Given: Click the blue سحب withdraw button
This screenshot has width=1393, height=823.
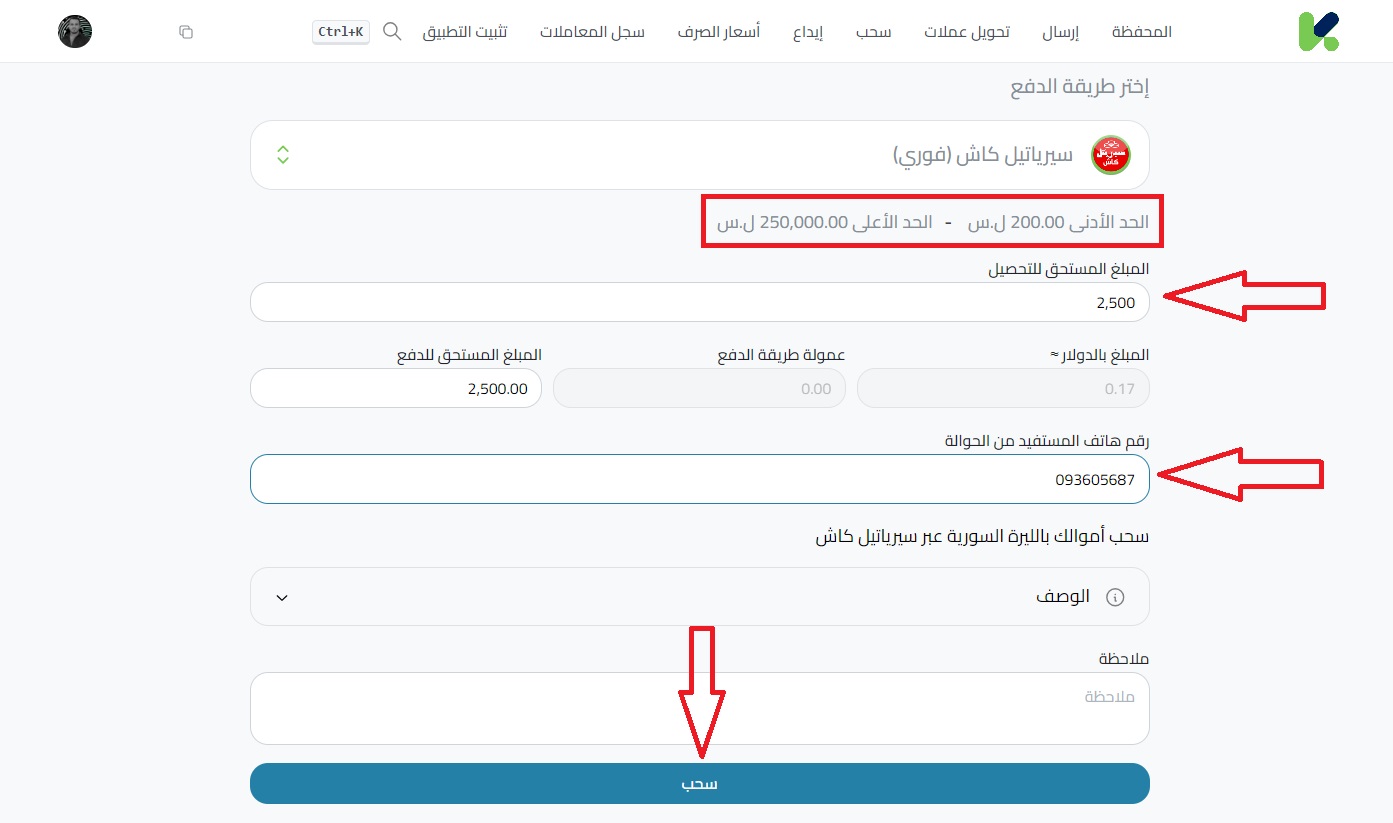Looking at the screenshot, I should click(700, 784).
